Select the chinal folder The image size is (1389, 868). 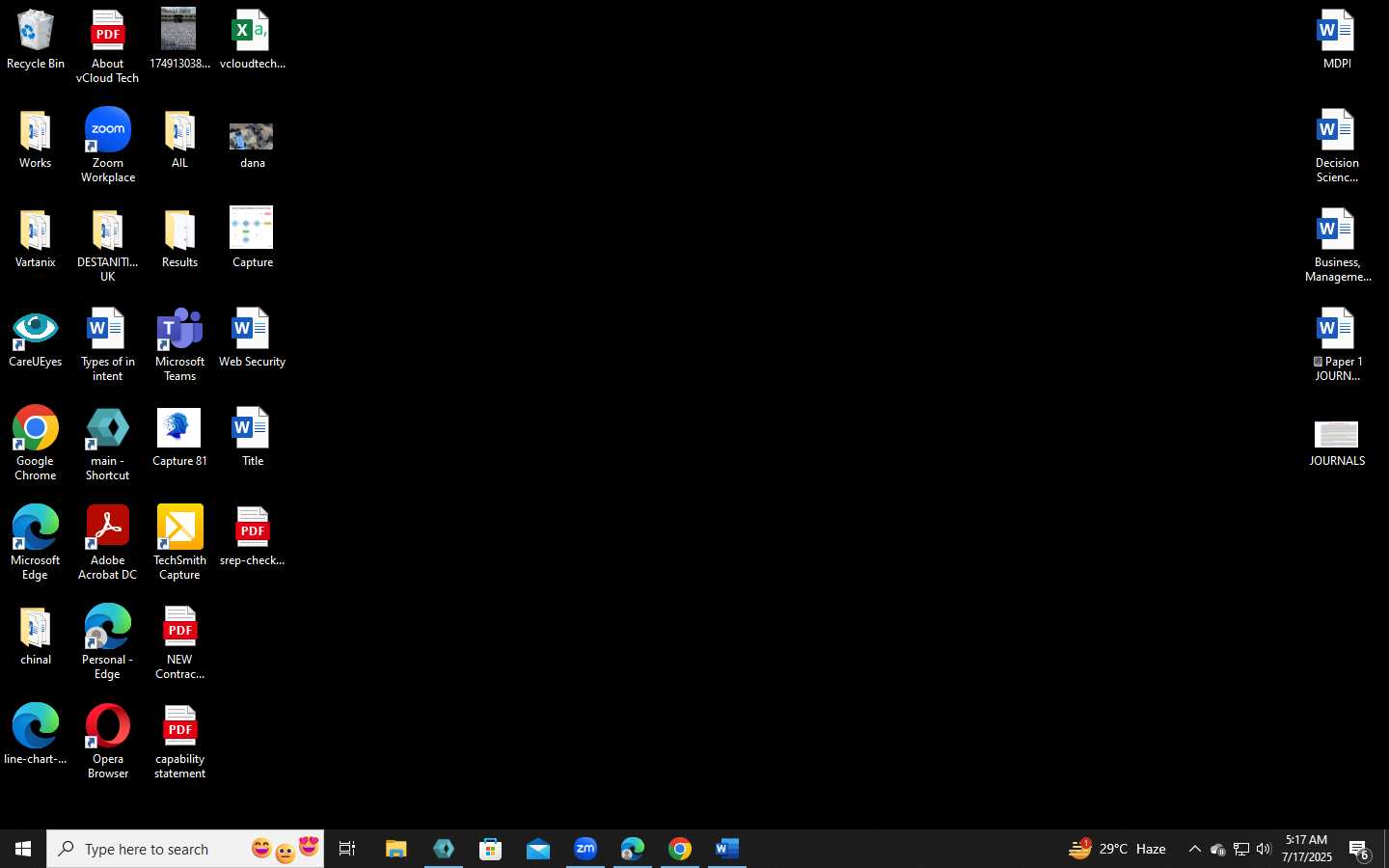(x=36, y=637)
